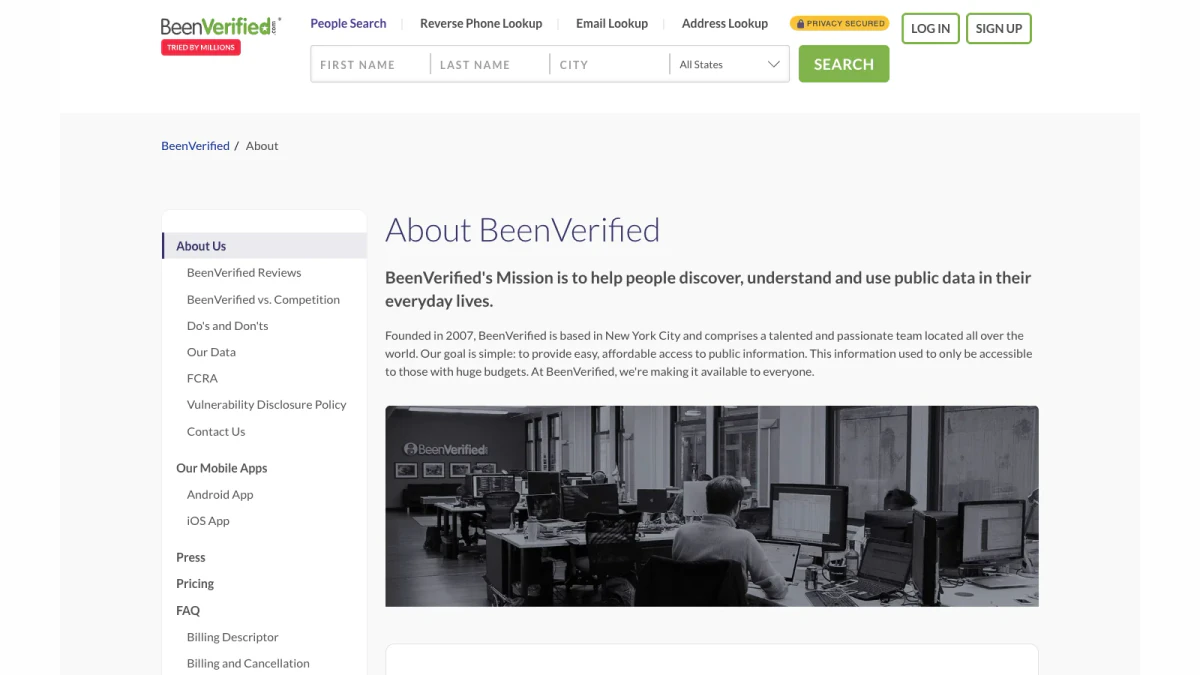The width and height of the screenshot is (1200, 675).
Task: Open Do's and Don'ts sidebar link
Action: point(227,326)
